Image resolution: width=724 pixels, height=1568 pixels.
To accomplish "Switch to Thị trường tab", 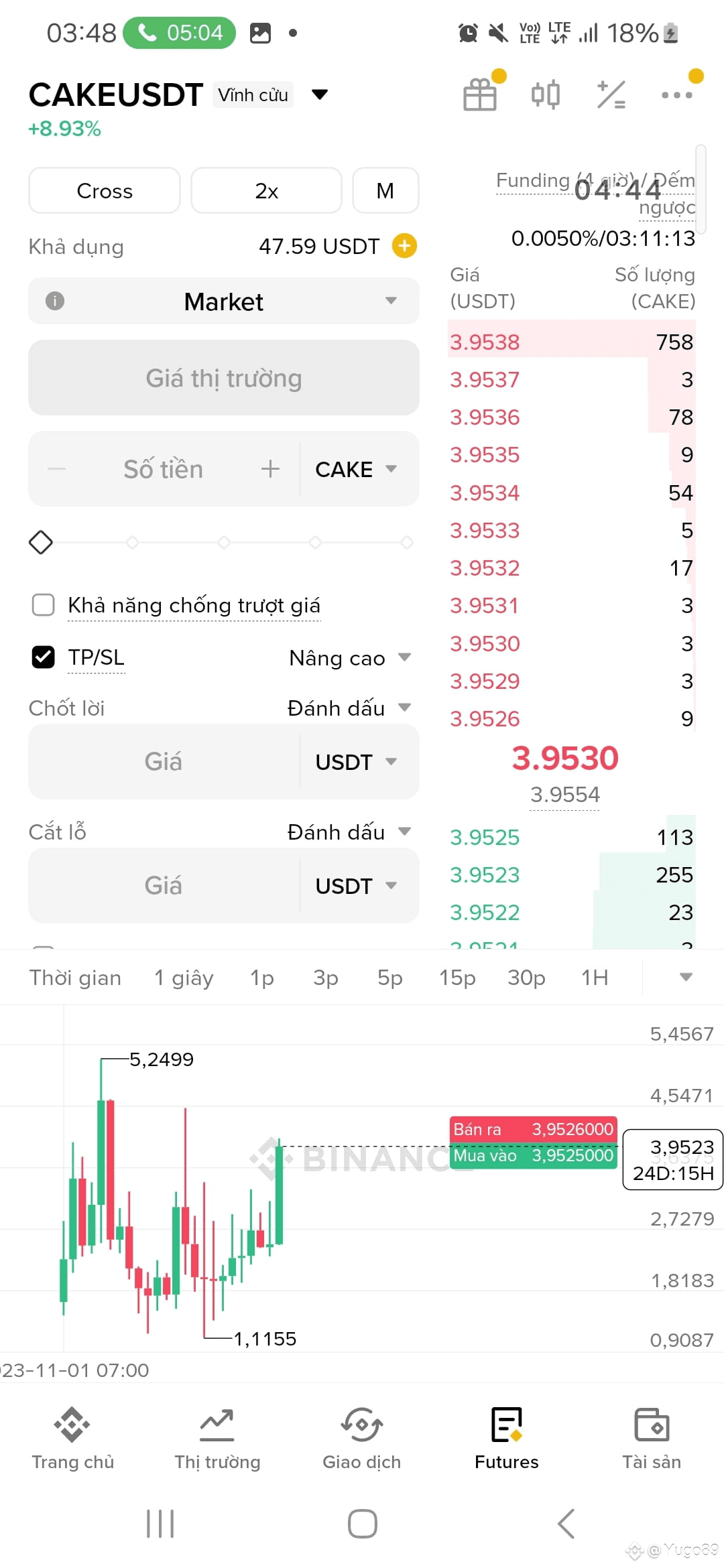I will pyautogui.click(x=217, y=1438).
